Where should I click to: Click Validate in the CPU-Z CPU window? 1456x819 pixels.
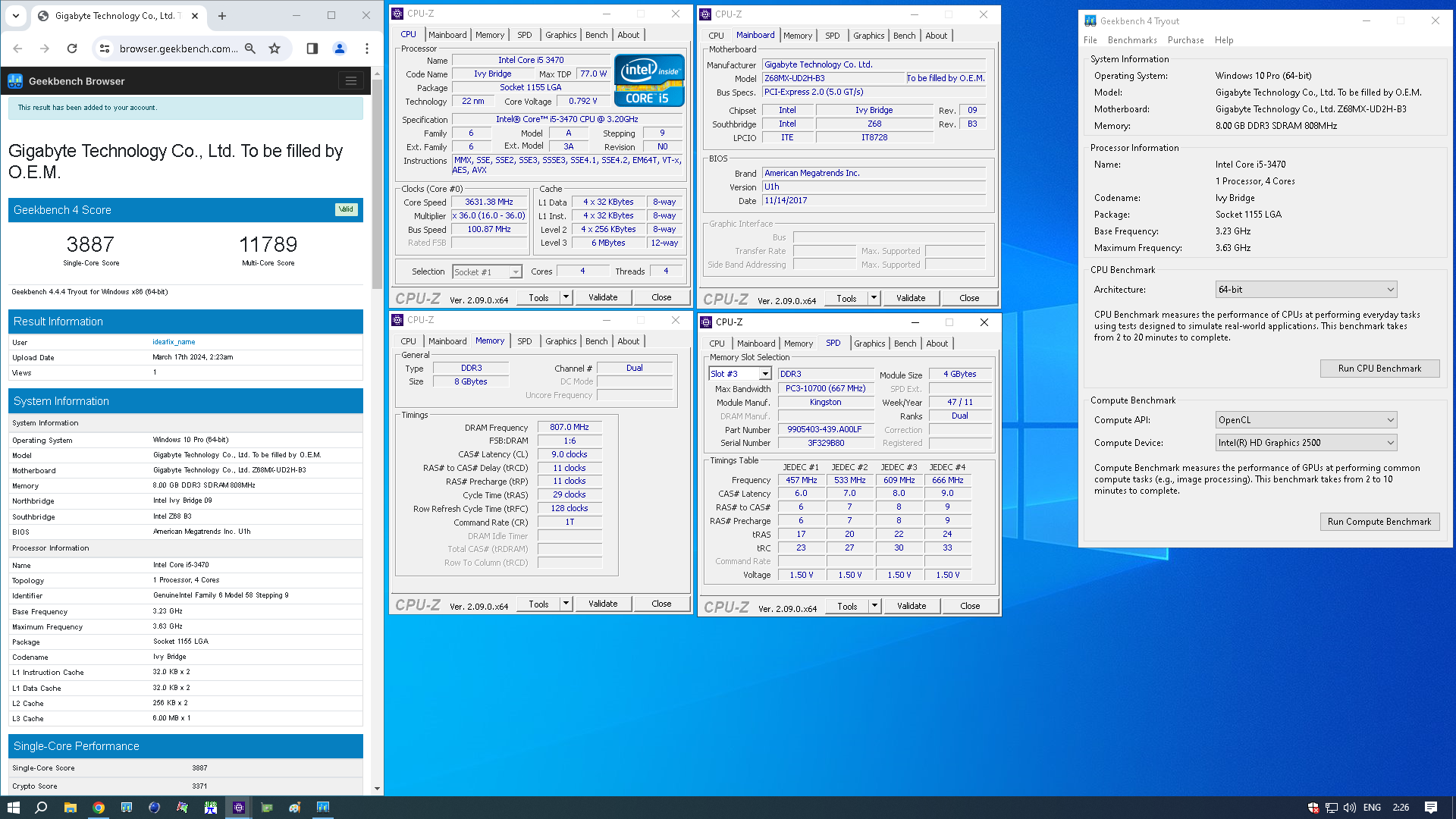(603, 297)
